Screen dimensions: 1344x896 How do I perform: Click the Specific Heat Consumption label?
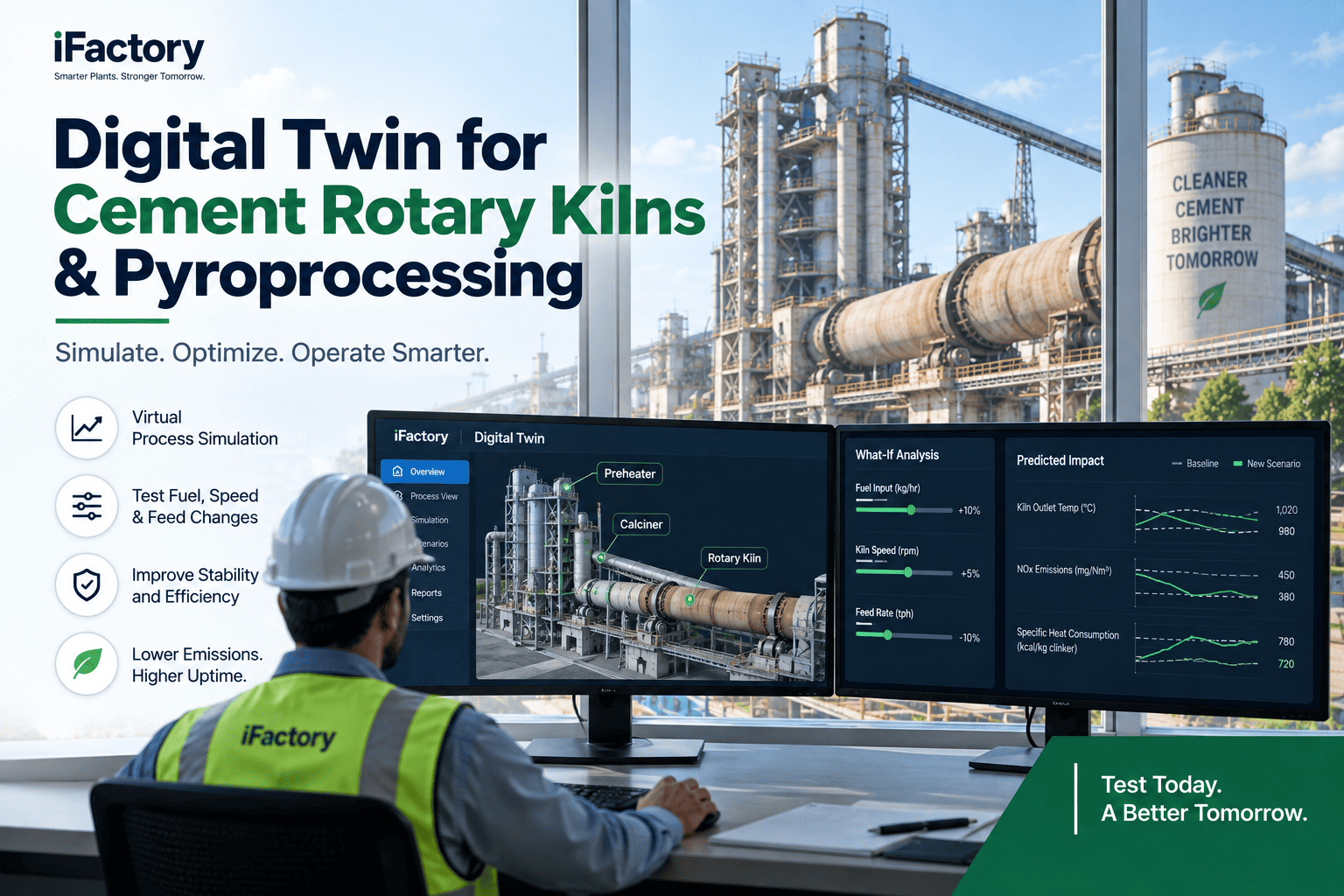click(x=1067, y=640)
